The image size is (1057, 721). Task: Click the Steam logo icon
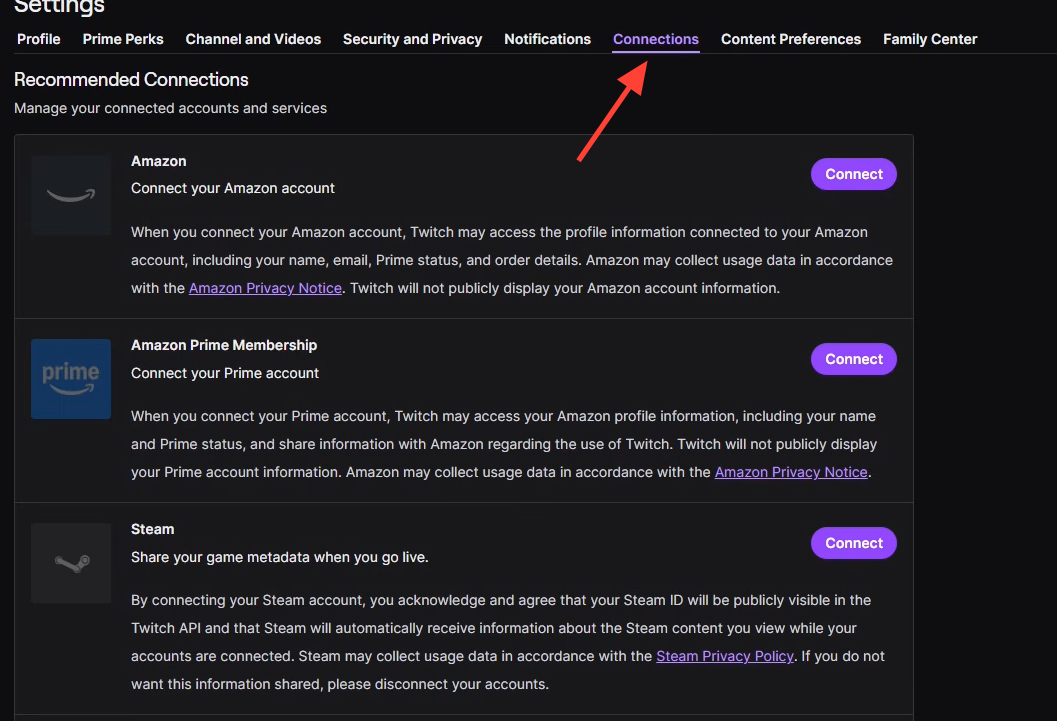(x=71, y=563)
